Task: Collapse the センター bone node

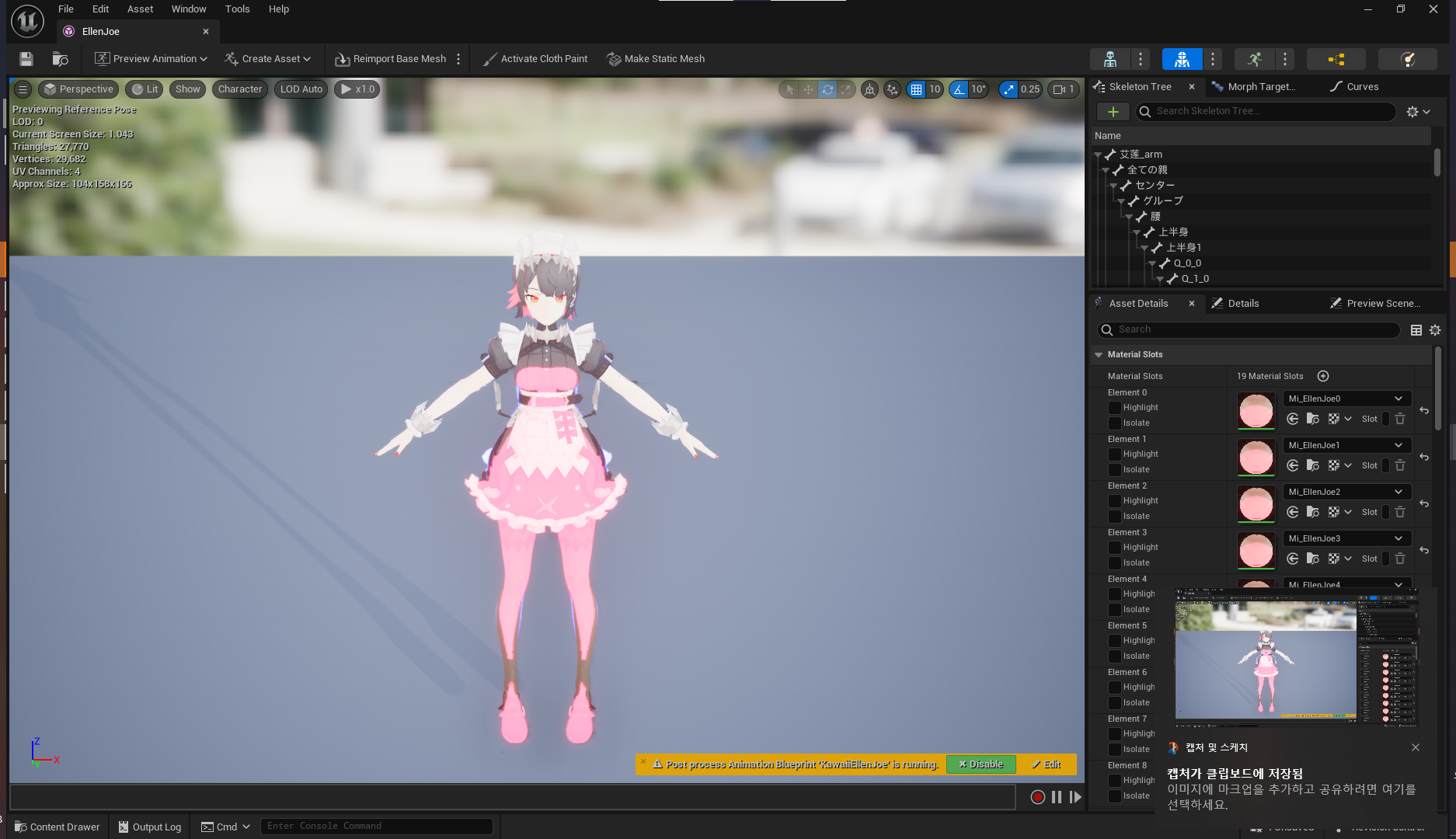Action: 1113,186
